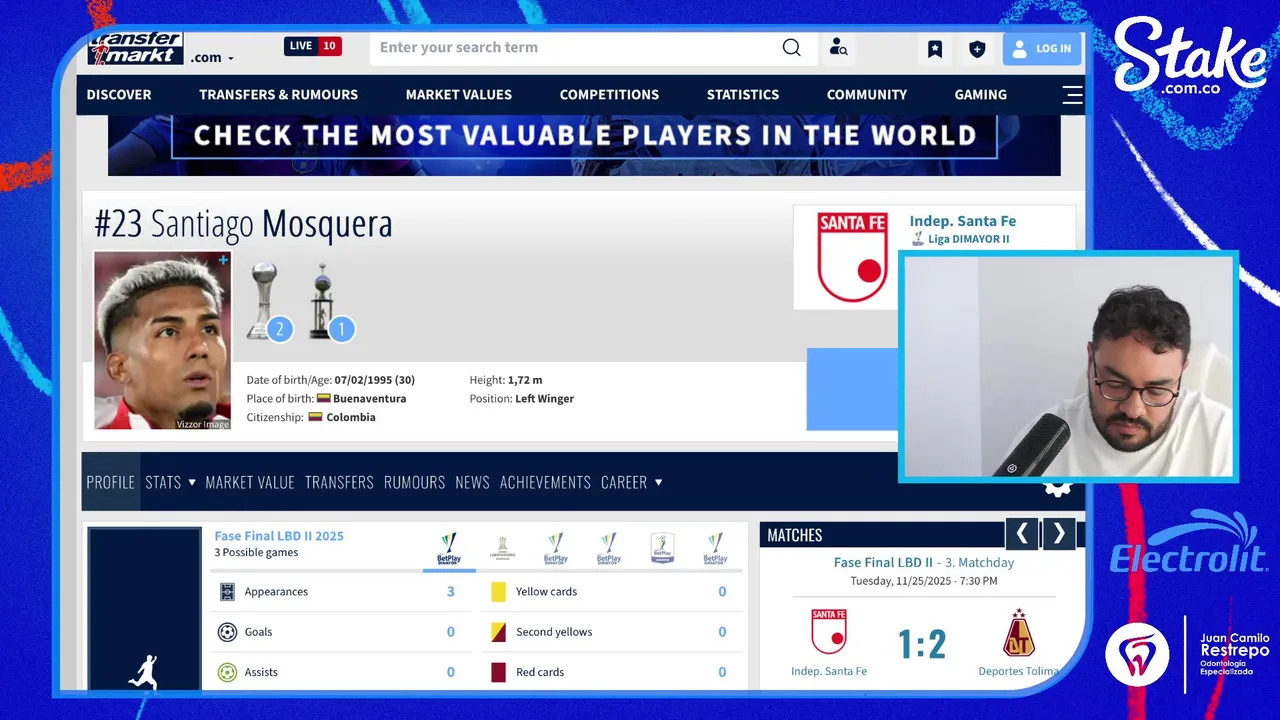Image resolution: width=1280 pixels, height=720 pixels.
Task: Click the Appearances value 3
Action: click(x=450, y=592)
